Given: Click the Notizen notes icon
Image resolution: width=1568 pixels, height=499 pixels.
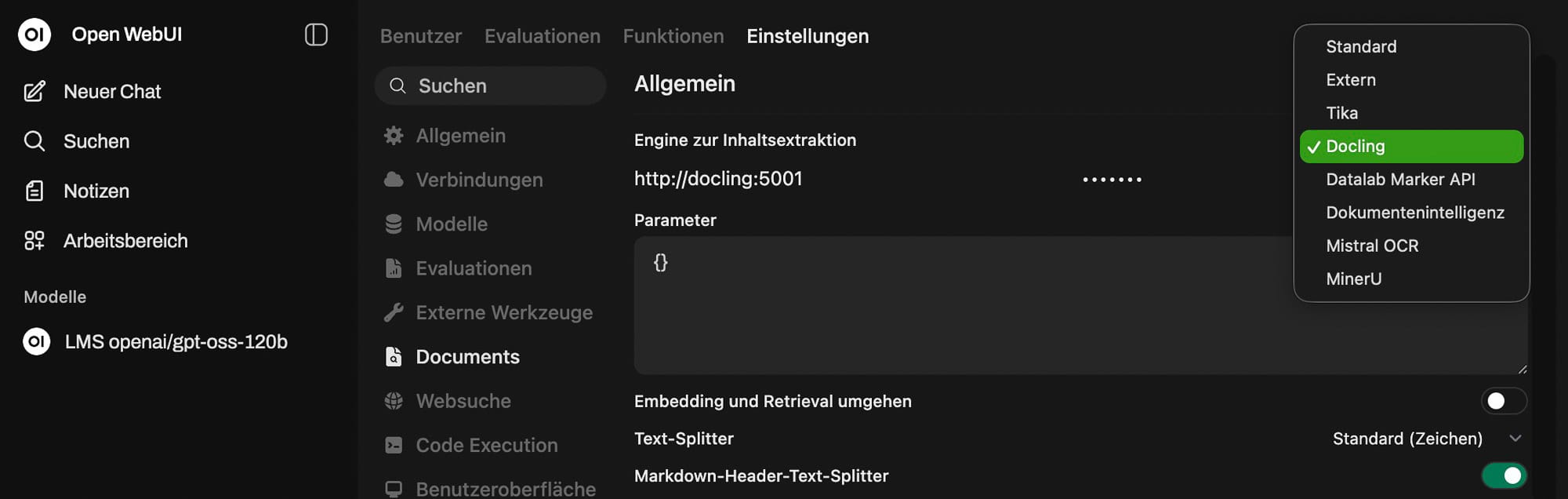Looking at the screenshot, I should (x=34, y=191).
